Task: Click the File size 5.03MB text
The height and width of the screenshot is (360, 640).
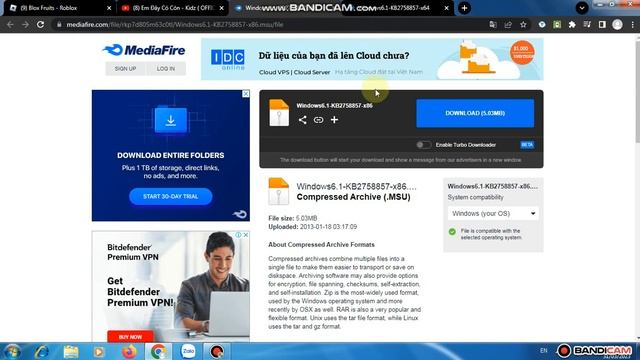Action: [x=293, y=218]
